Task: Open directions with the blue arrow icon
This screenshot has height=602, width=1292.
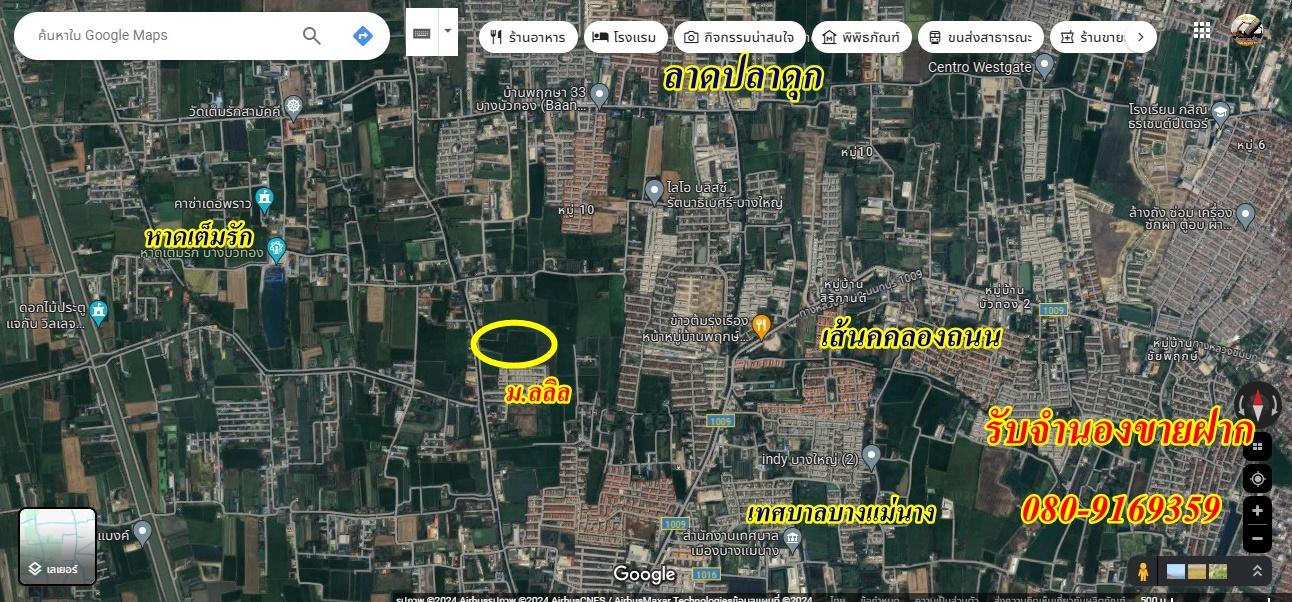Action: [363, 36]
